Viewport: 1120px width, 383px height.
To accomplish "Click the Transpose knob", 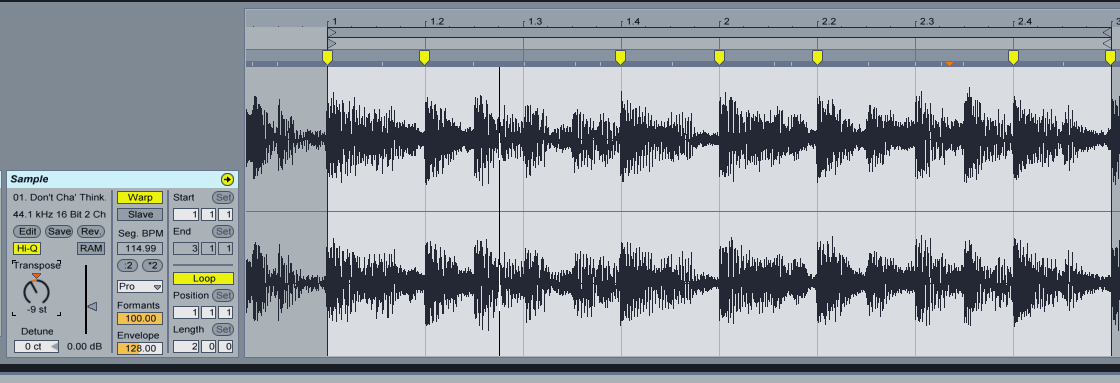I will coord(36,290).
